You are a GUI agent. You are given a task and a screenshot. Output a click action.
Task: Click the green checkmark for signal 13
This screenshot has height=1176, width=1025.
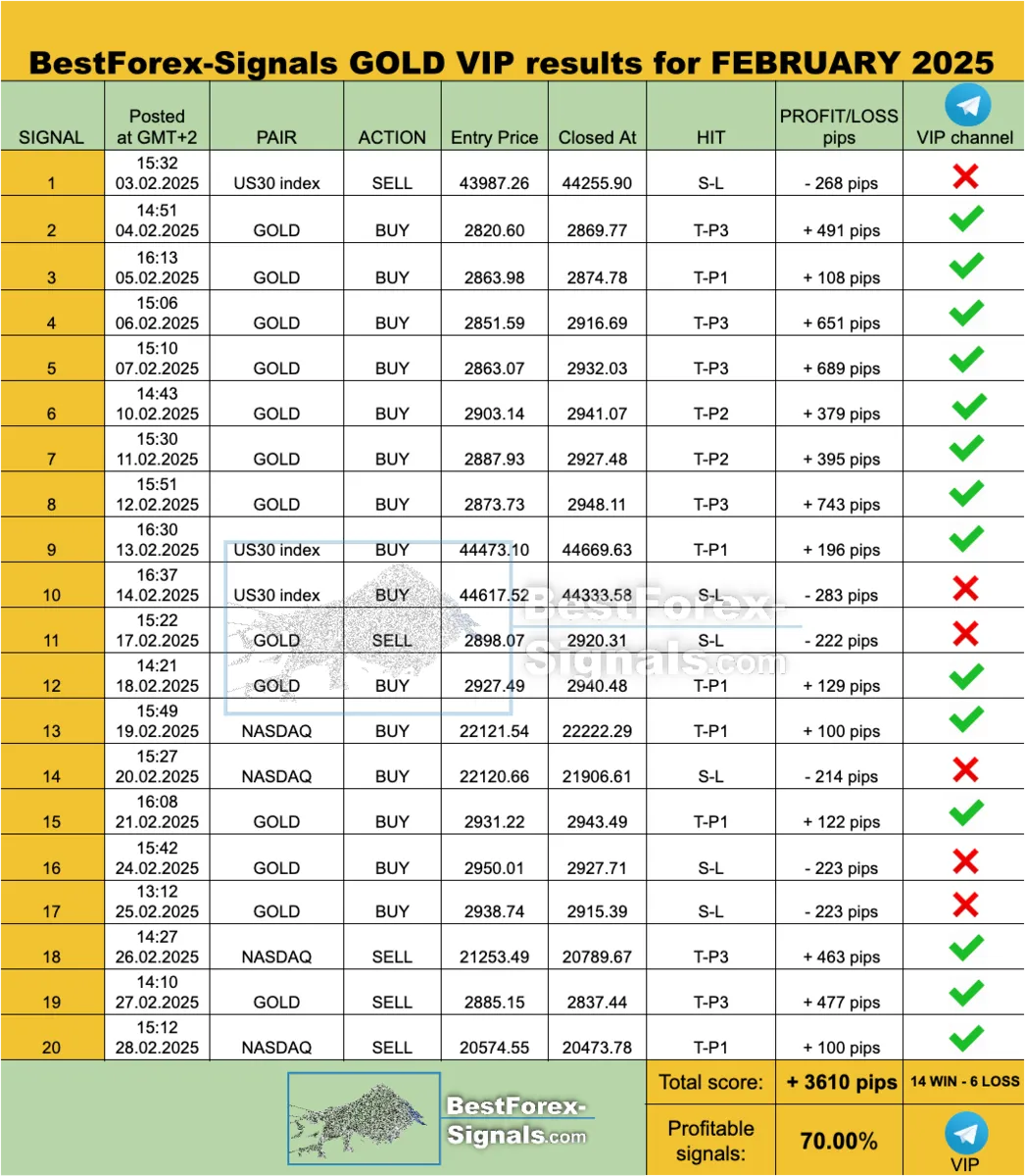point(966,720)
